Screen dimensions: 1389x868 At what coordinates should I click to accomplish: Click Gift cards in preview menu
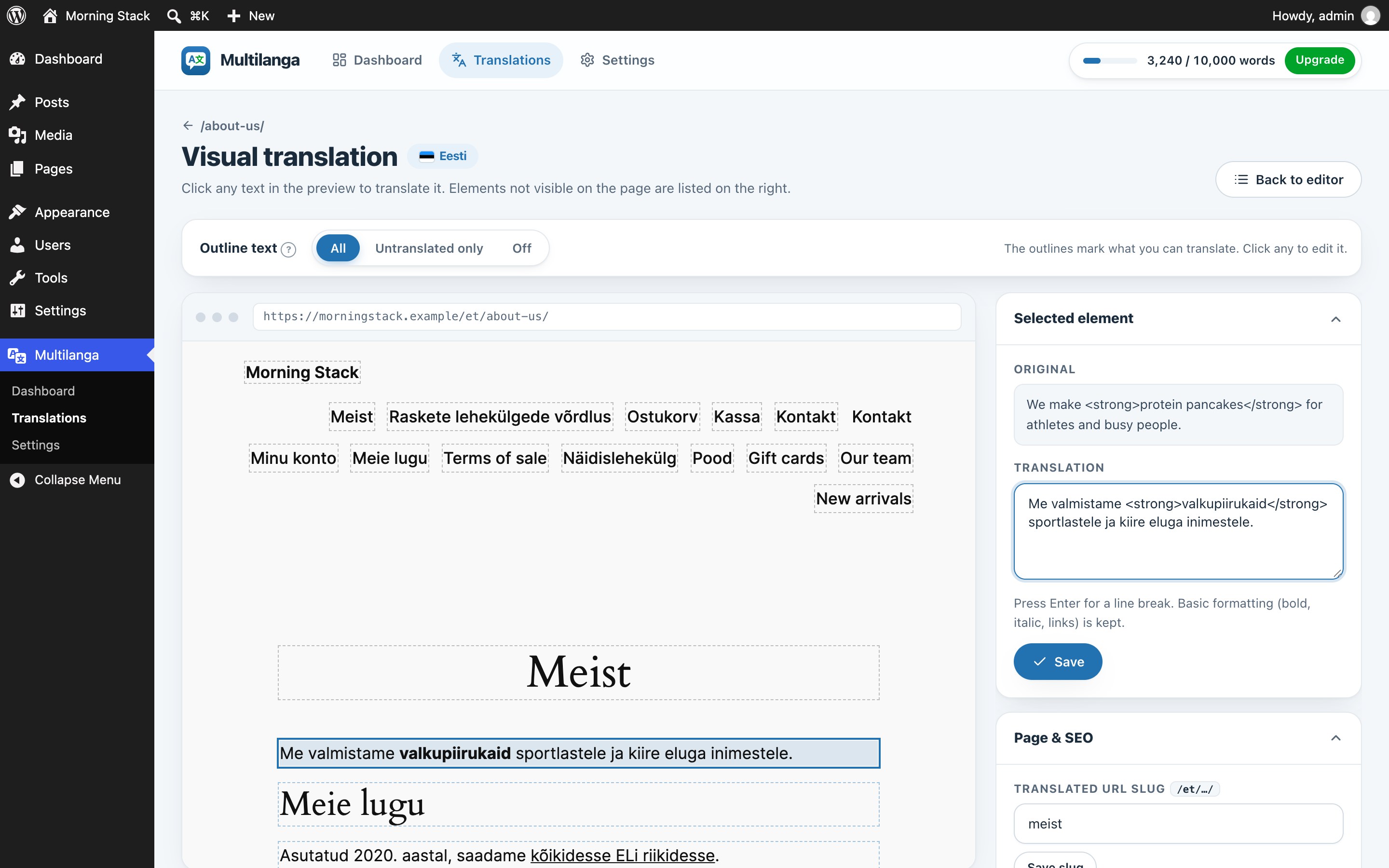click(x=786, y=458)
